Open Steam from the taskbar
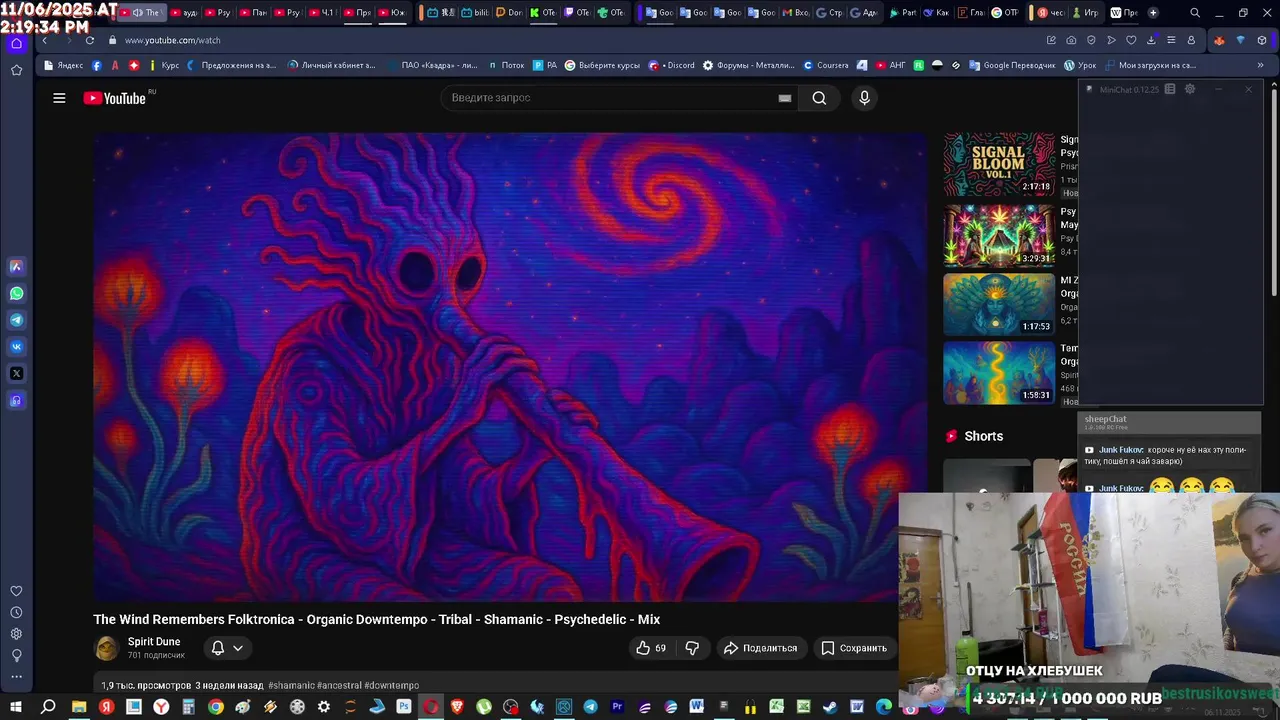 point(830,707)
